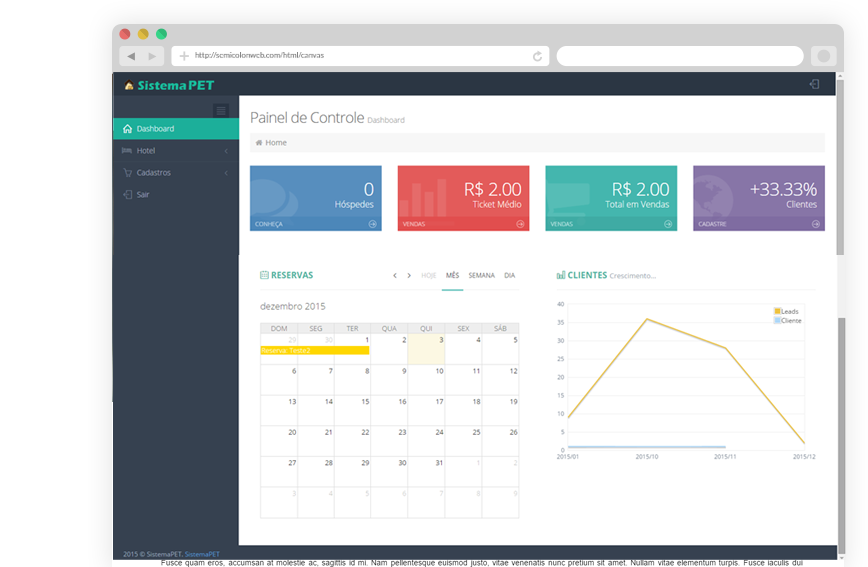868x567 pixels.
Task: Click the SistemaPET logo
Action: [x=169, y=85]
